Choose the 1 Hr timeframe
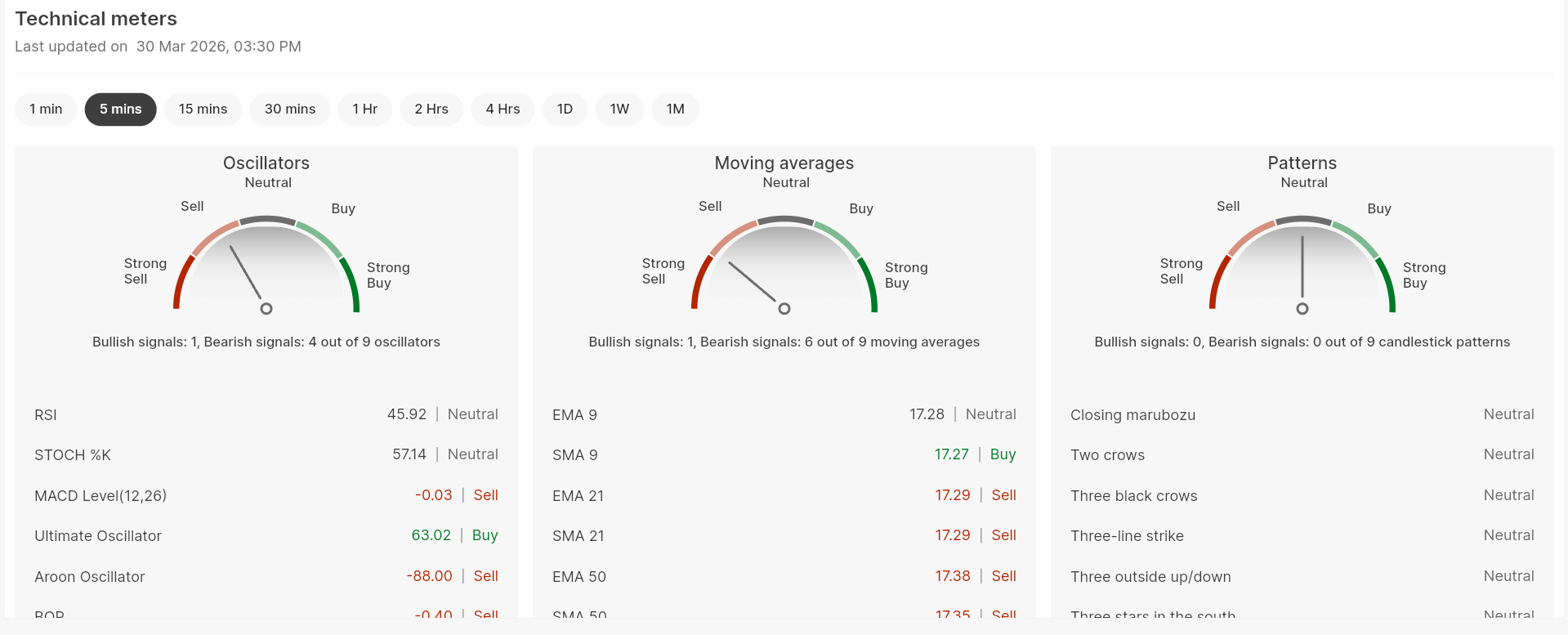This screenshot has width=1568, height=635. [x=364, y=109]
